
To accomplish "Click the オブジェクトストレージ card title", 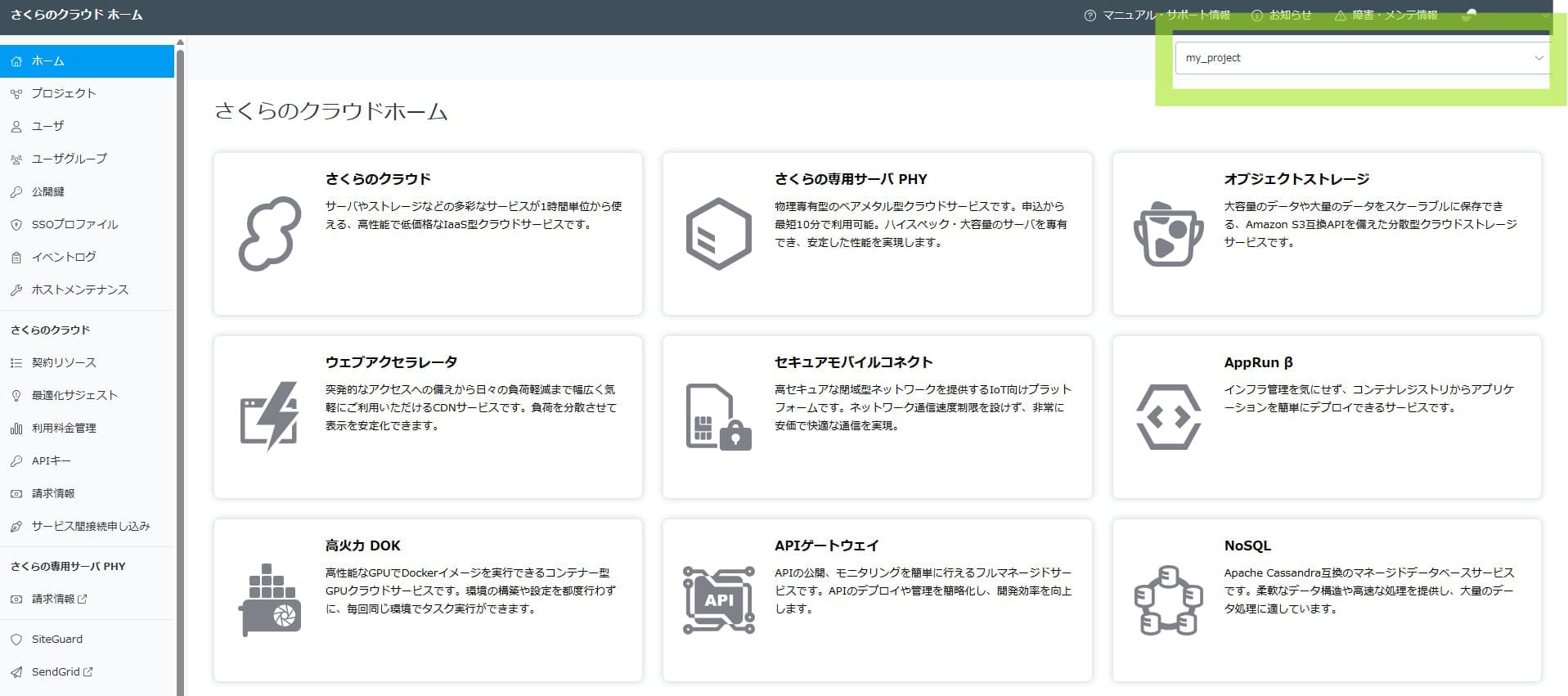I will tap(1296, 179).
